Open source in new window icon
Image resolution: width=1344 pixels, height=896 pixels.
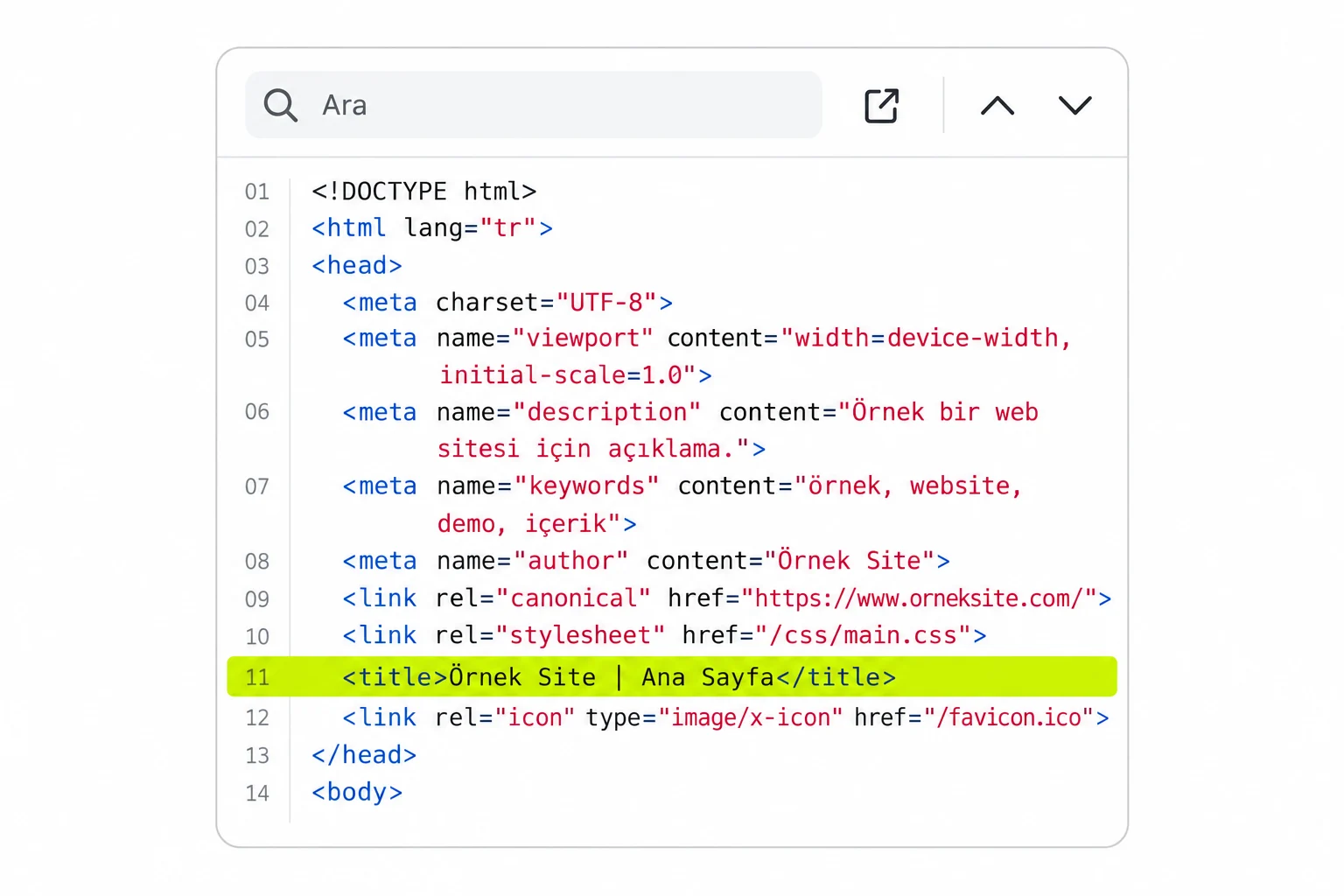tap(881, 106)
